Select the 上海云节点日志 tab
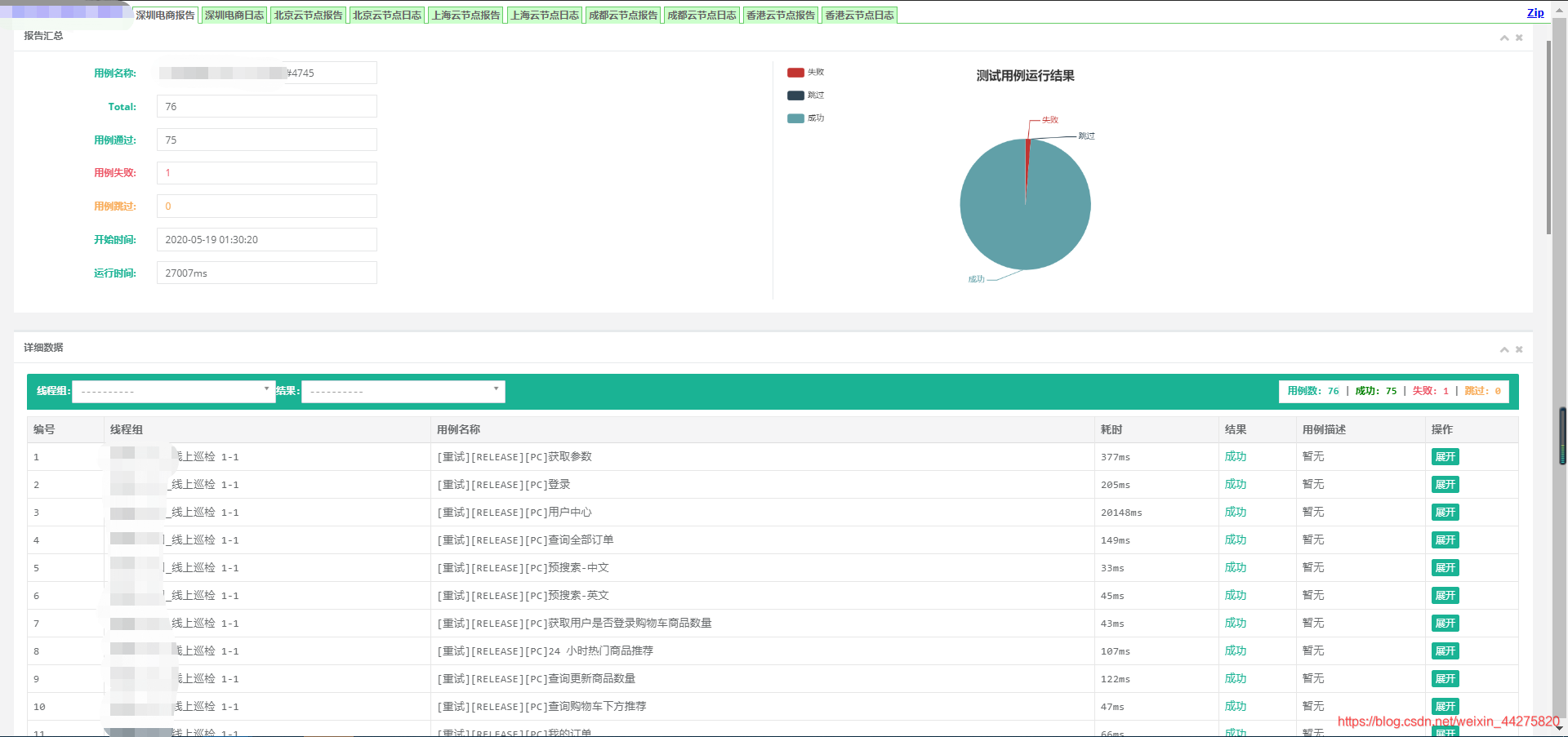The width and height of the screenshot is (1568, 737). (x=545, y=15)
